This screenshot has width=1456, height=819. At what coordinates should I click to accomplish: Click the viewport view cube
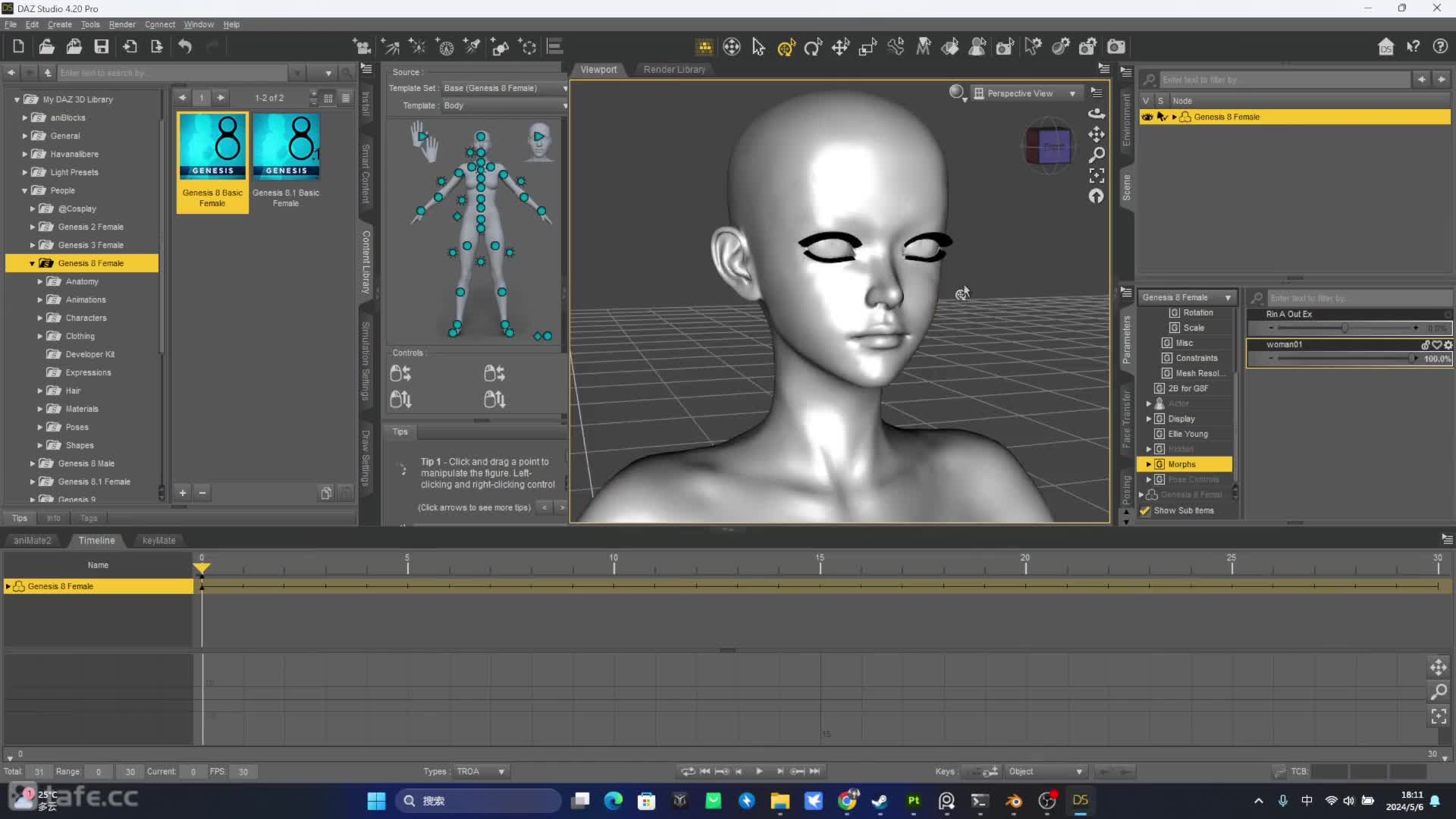[x=1048, y=146]
